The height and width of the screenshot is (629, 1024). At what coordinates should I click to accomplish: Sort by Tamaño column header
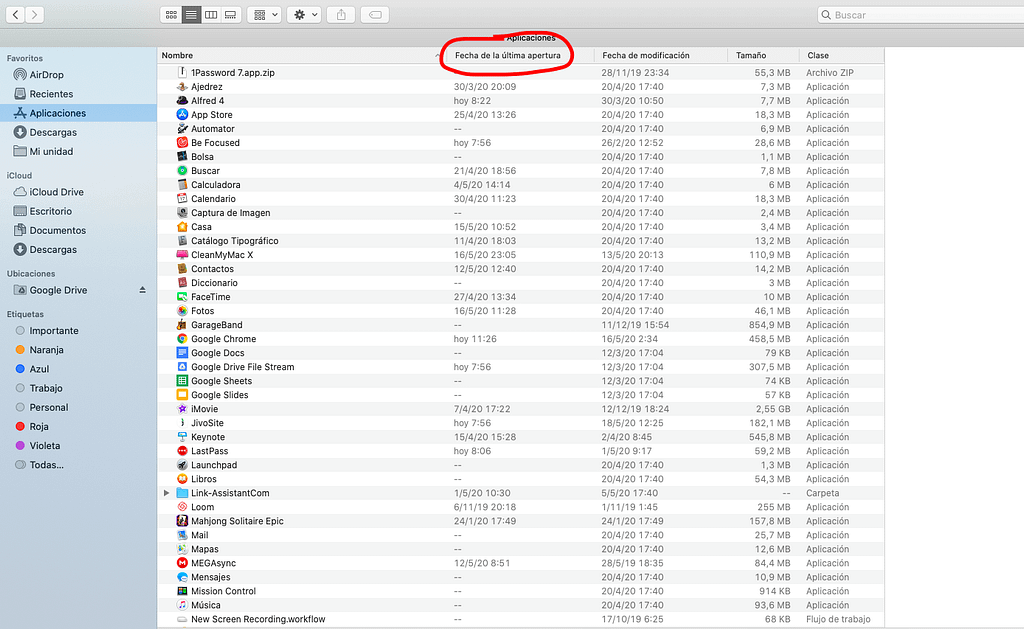coord(751,56)
